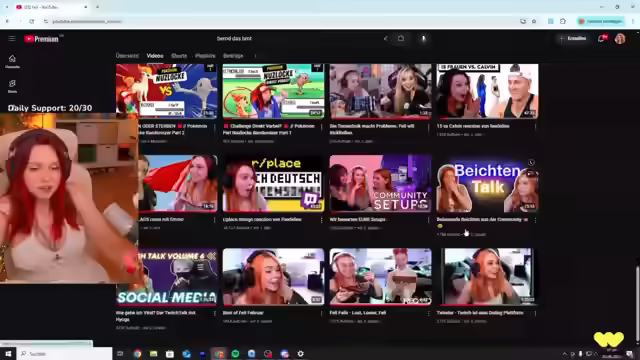
Task: Open the Community Setups video thumbnail
Action: pos(380,183)
